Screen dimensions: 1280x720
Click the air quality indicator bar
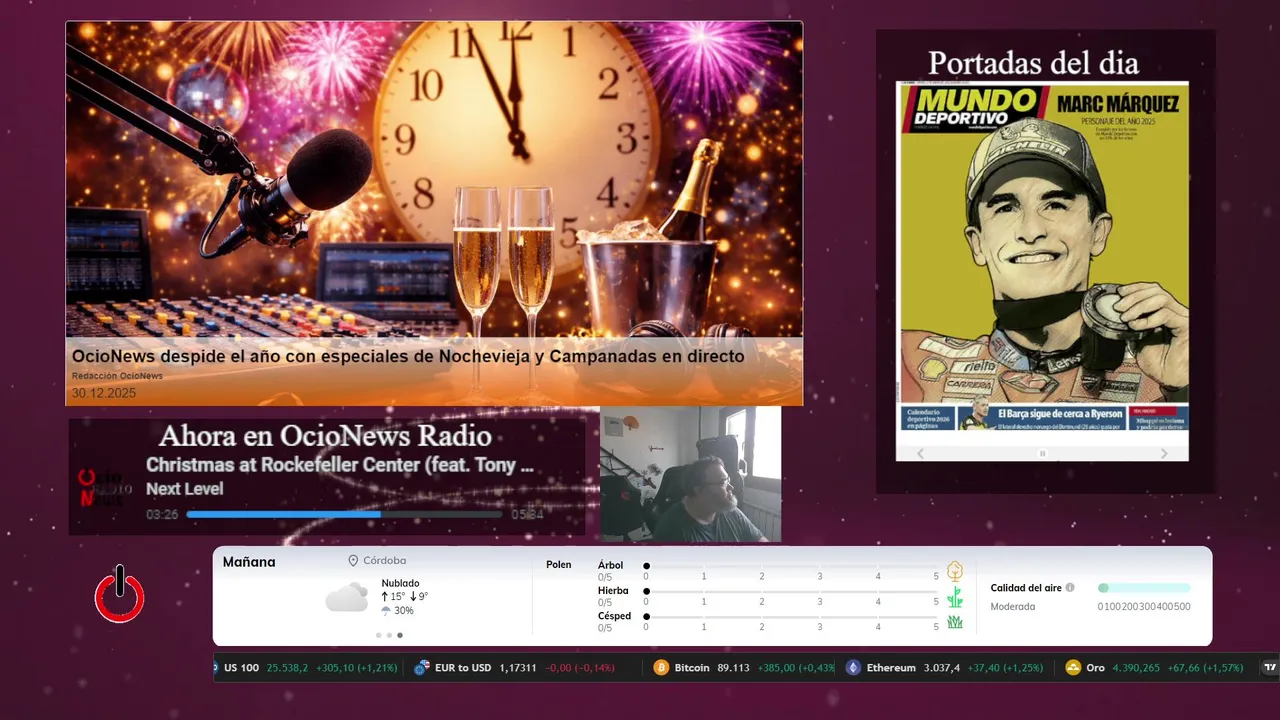pos(1144,588)
